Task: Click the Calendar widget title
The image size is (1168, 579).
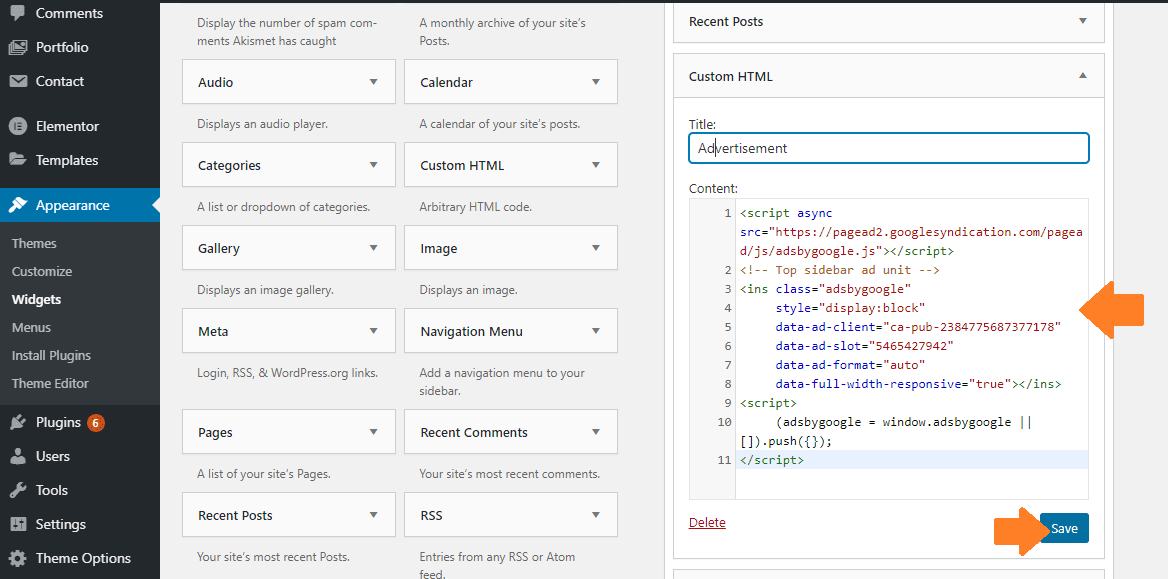Action: coord(446,82)
